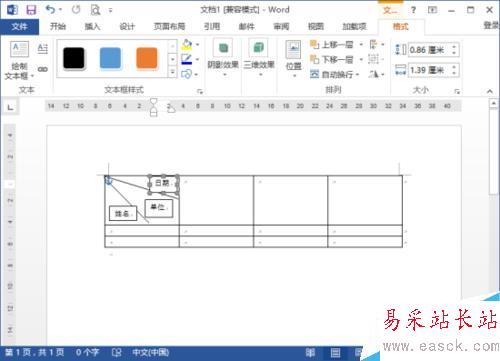Switch to the 插入 tab

[x=92, y=26]
